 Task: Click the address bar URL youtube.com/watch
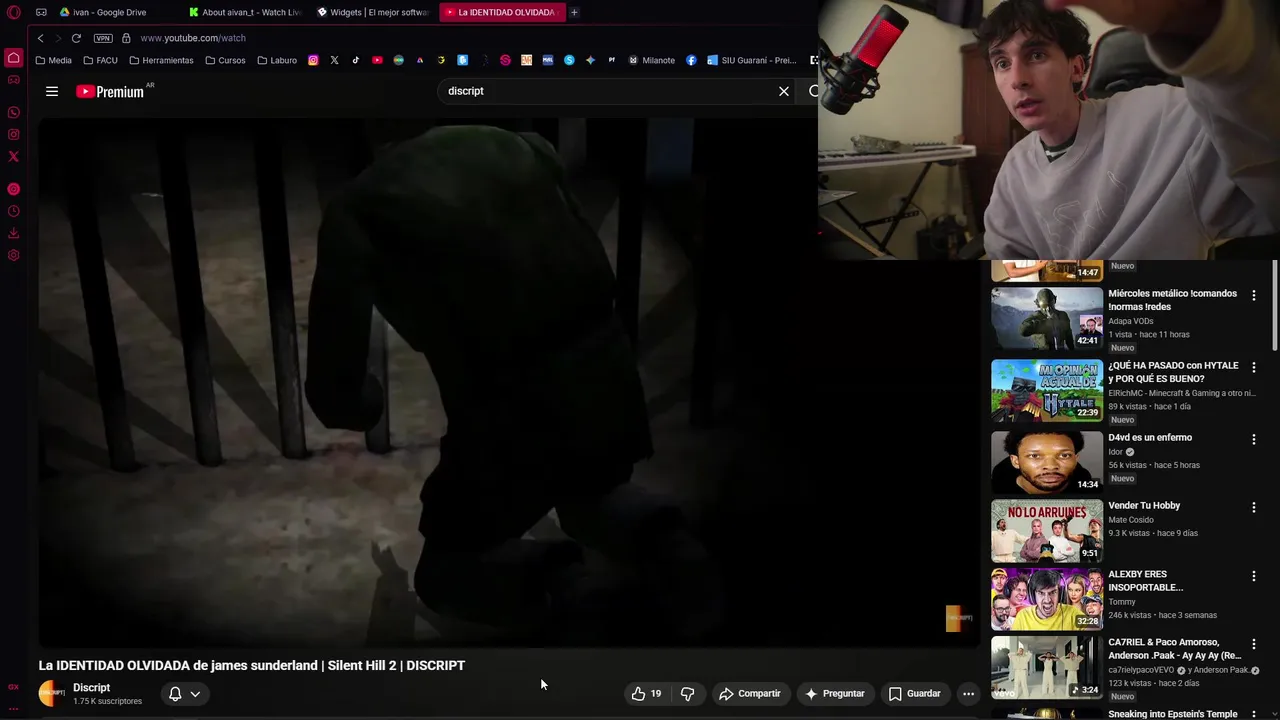pos(193,38)
